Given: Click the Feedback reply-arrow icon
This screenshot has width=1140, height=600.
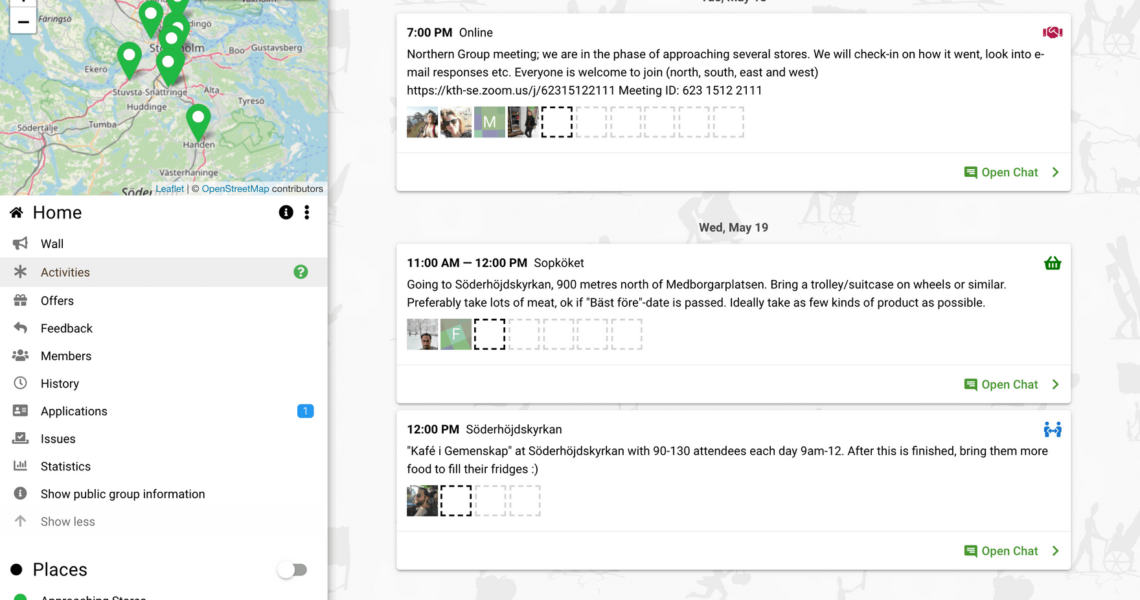Looking at the screenshot, I should click(20, 328).
